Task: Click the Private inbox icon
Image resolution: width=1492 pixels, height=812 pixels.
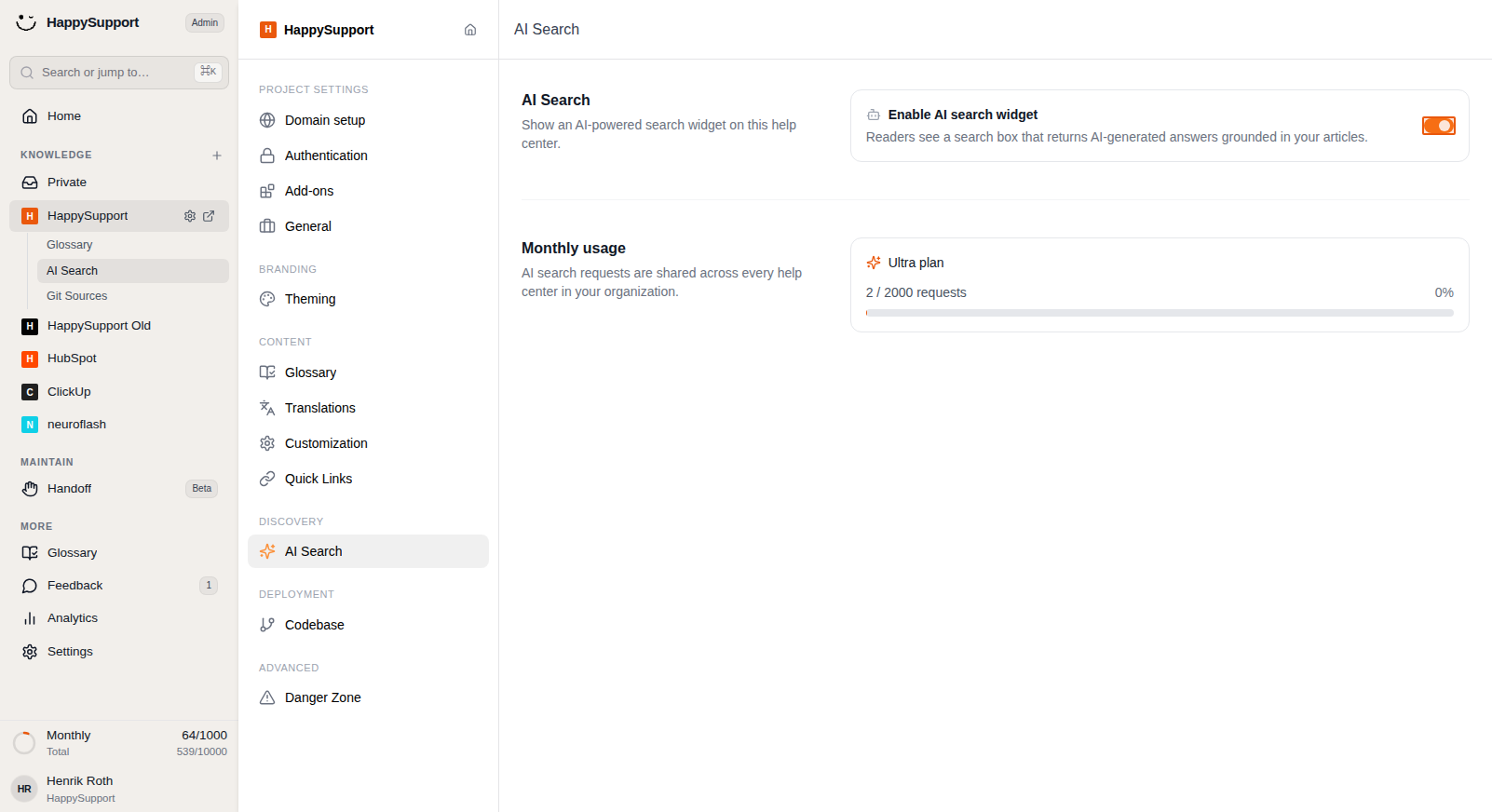Action: point(30,183)
